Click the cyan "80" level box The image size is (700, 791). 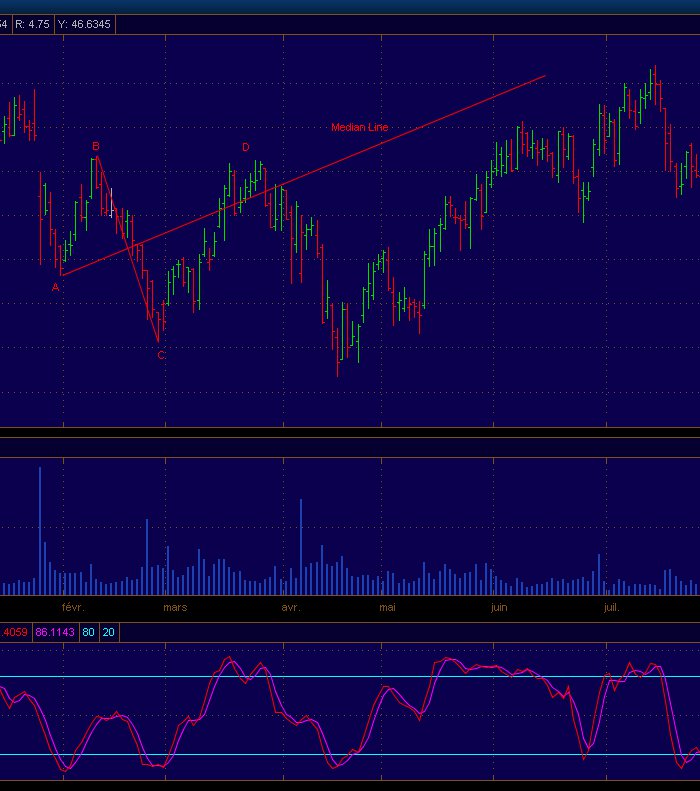pos(88,632)
